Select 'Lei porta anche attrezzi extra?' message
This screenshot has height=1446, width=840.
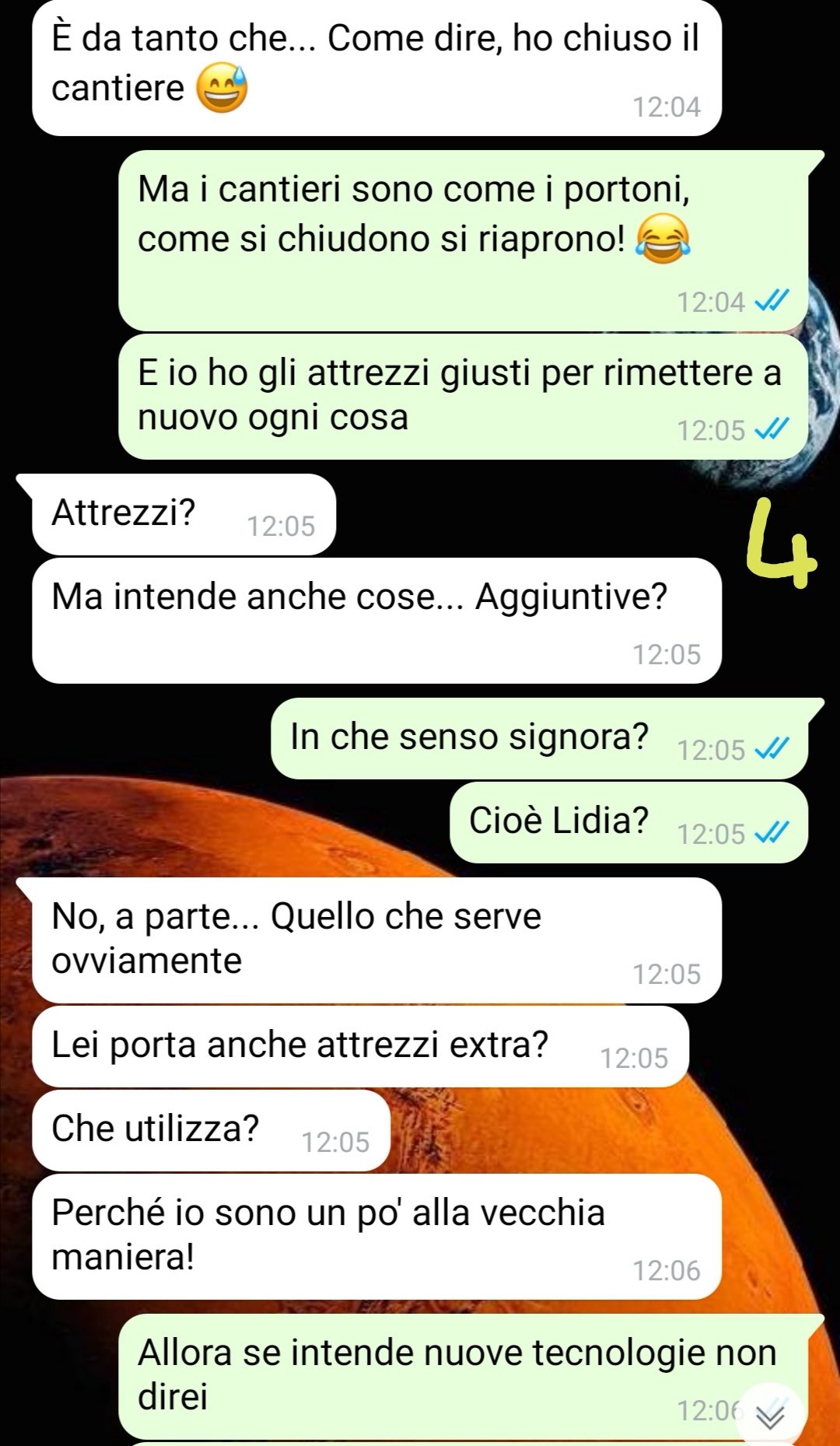(360, 1045)
